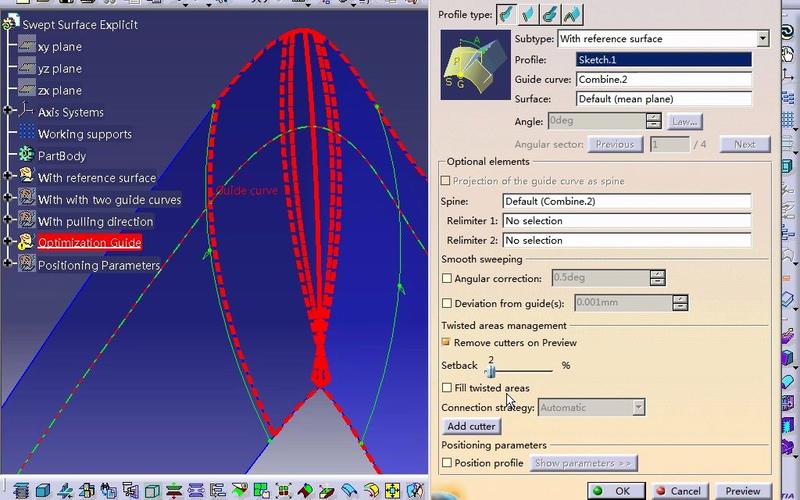This screenshot has height=500, width=800.
Task: Click the axis system icon in right toolbar
Action: 789,76
